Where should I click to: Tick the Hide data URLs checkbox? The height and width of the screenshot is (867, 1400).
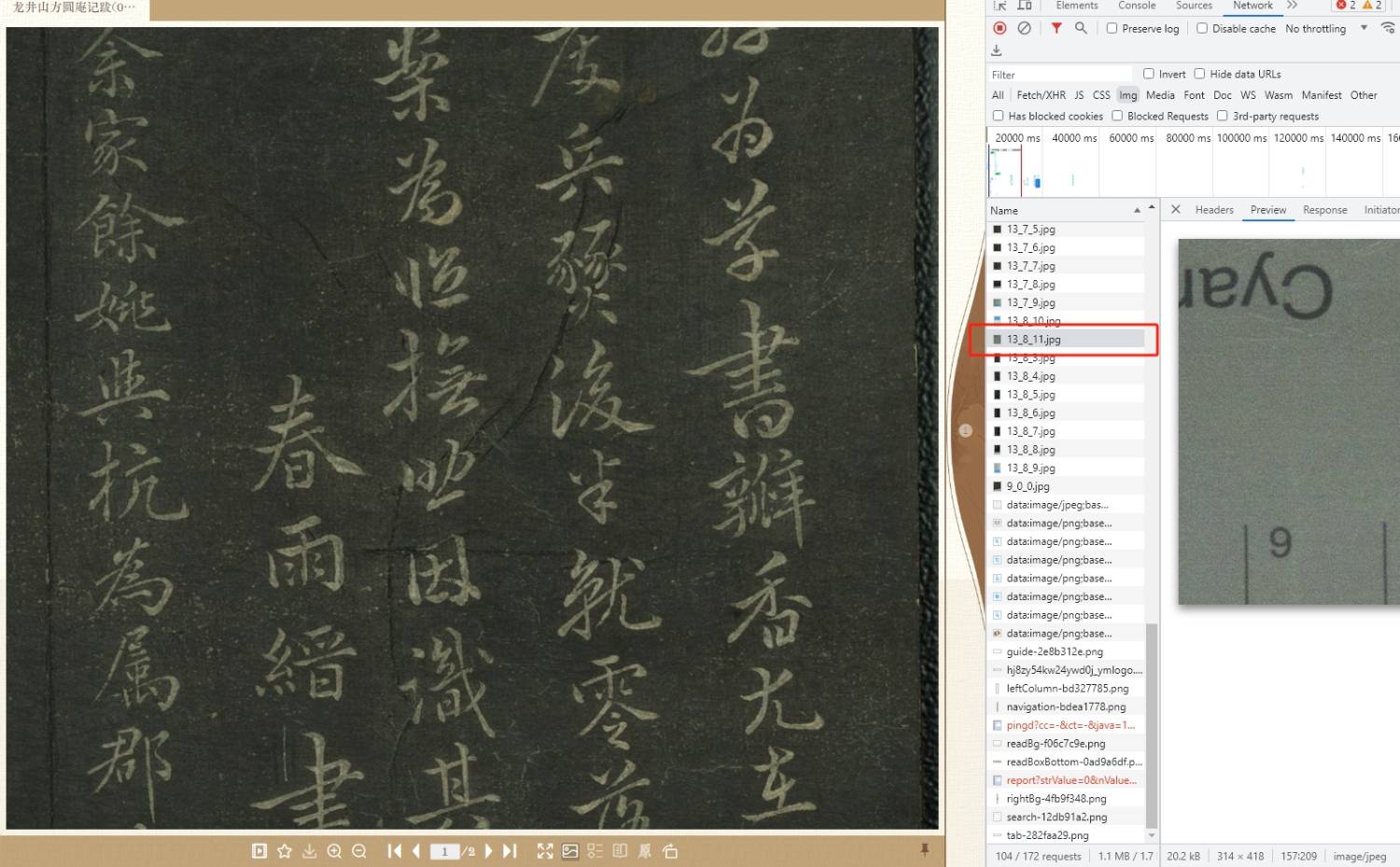(1199, 74)
